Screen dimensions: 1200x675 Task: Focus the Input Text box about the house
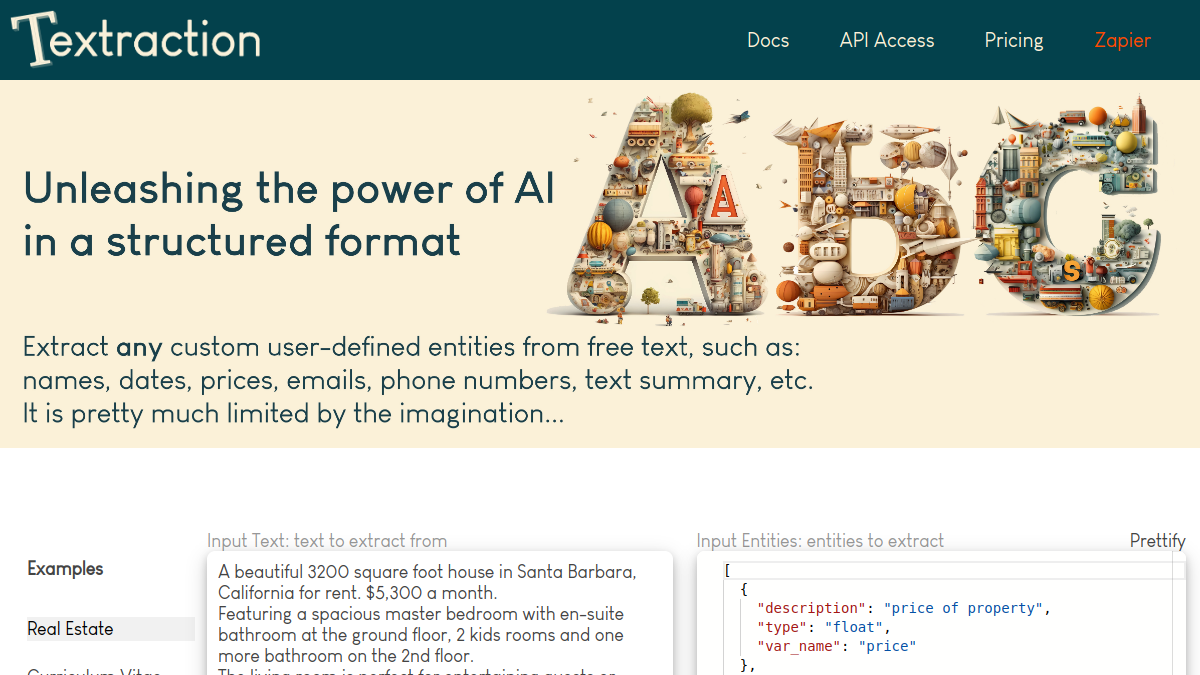pos(440,613)
